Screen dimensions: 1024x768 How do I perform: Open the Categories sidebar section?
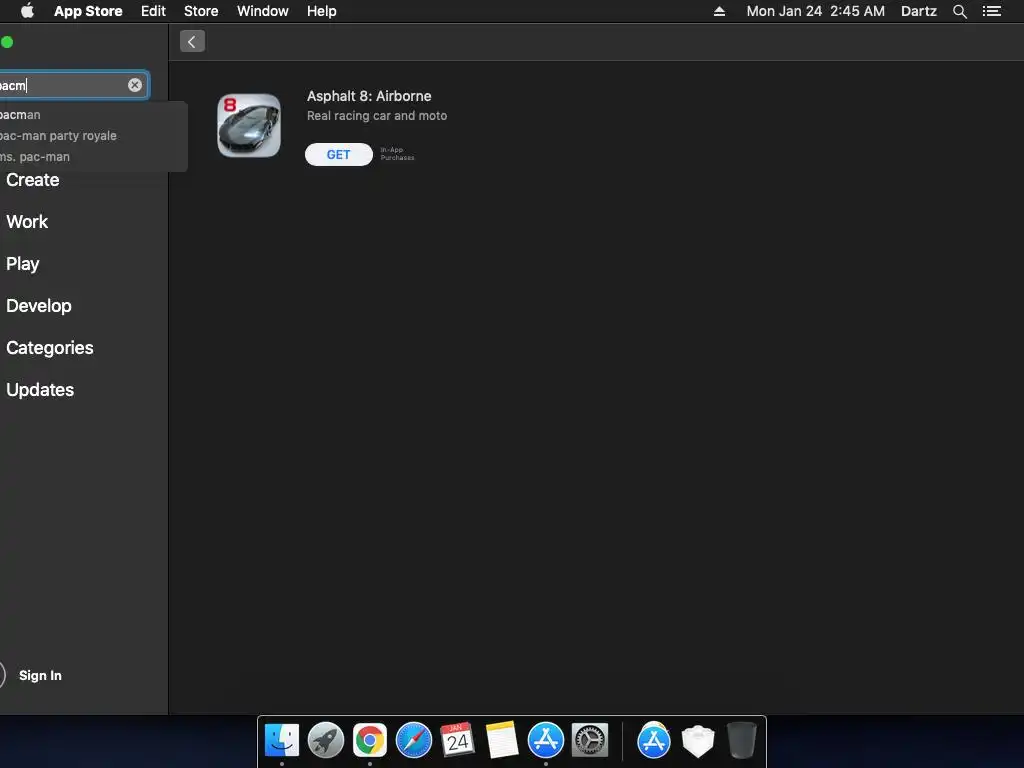50,348
